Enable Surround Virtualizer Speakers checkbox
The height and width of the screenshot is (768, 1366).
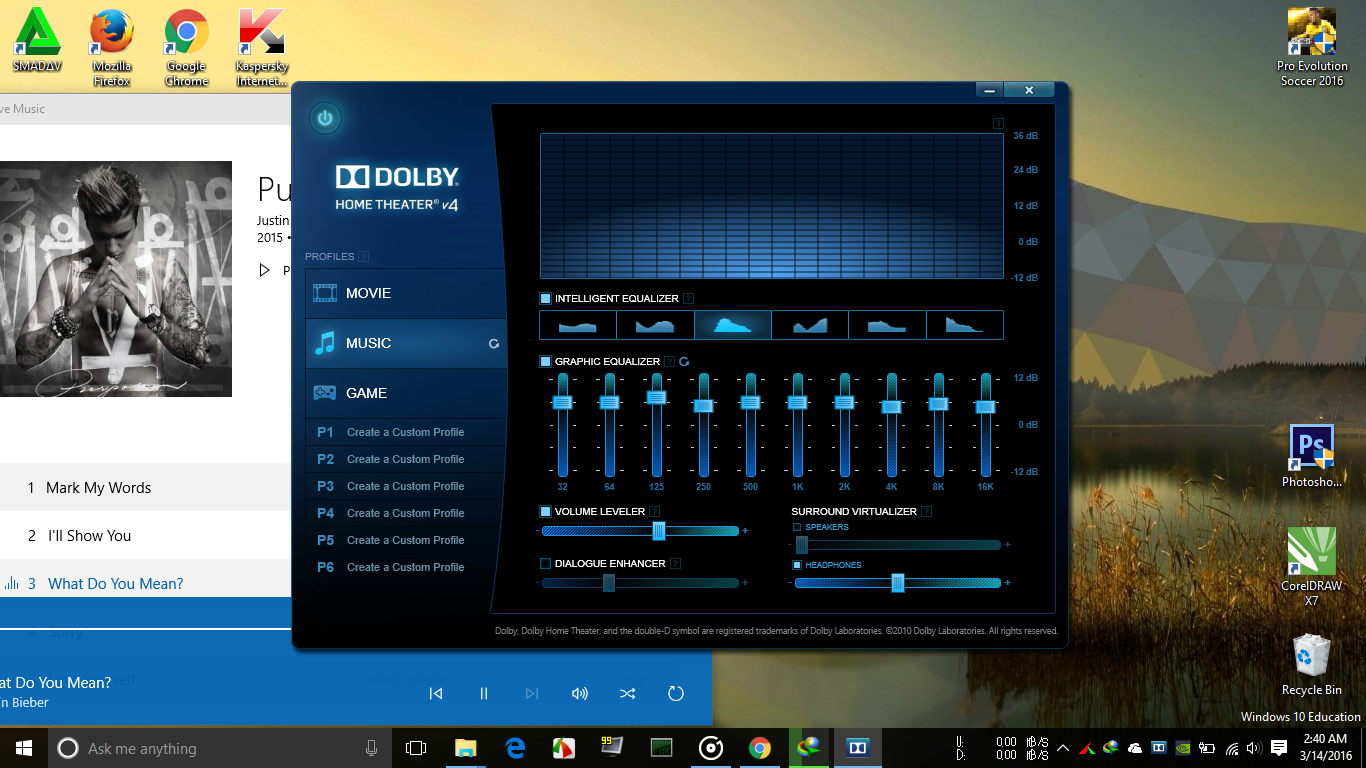tap(797, 527)
